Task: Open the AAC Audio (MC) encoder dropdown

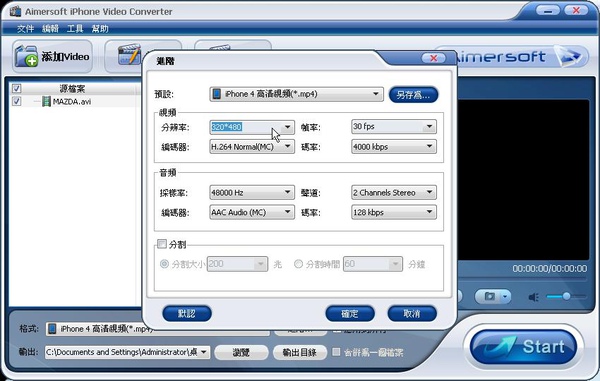Action: (252, 212)
